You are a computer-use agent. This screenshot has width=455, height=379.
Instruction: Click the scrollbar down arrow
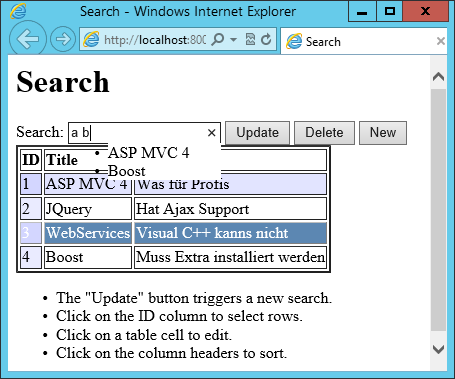click(x=438, y=349)
